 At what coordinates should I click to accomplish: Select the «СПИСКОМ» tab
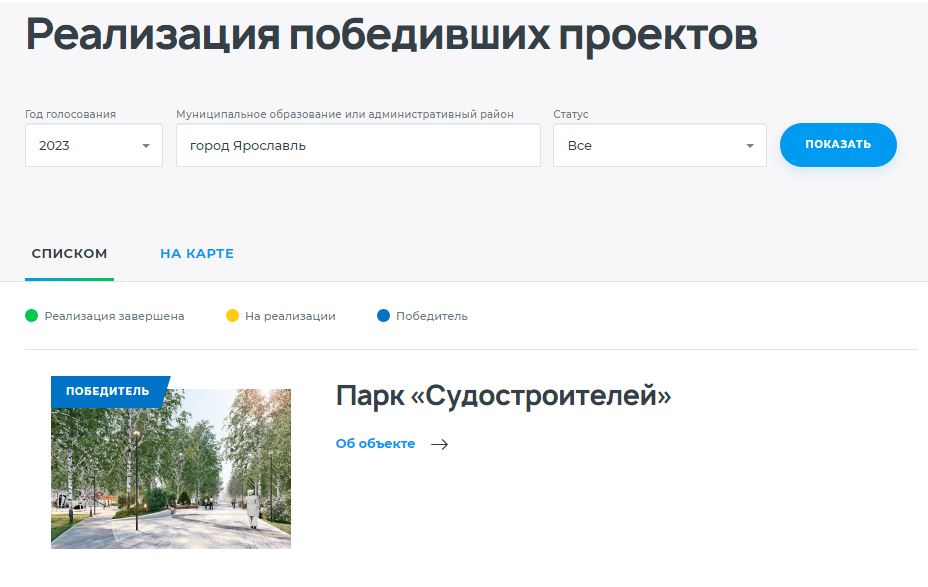68,253
